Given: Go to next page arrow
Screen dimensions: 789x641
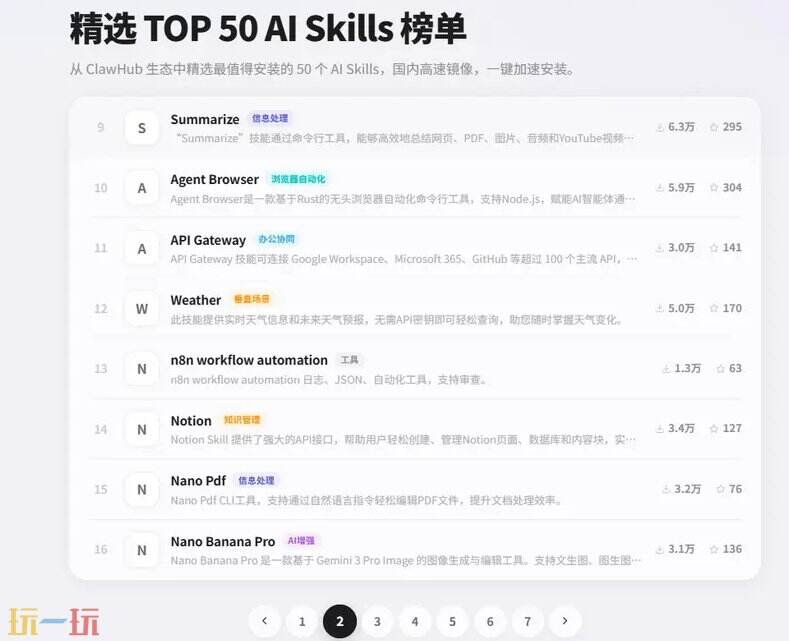Looking at the screenshot, I should pos(565,621).
